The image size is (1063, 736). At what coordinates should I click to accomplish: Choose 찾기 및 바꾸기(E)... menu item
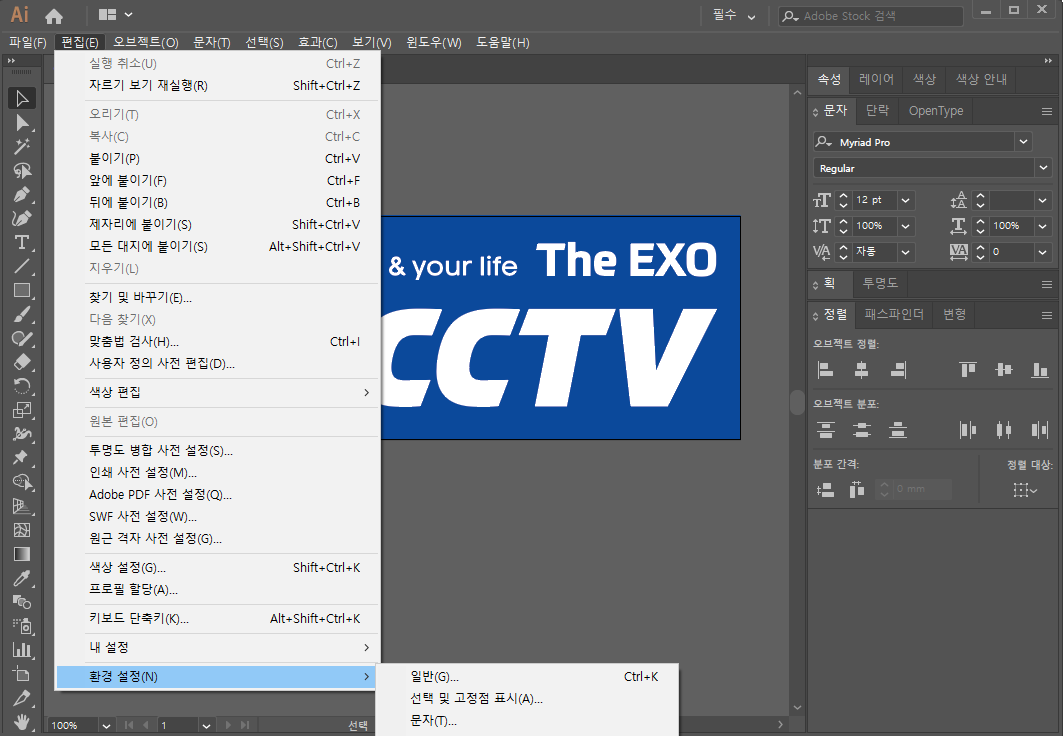[x=217, y=298]
